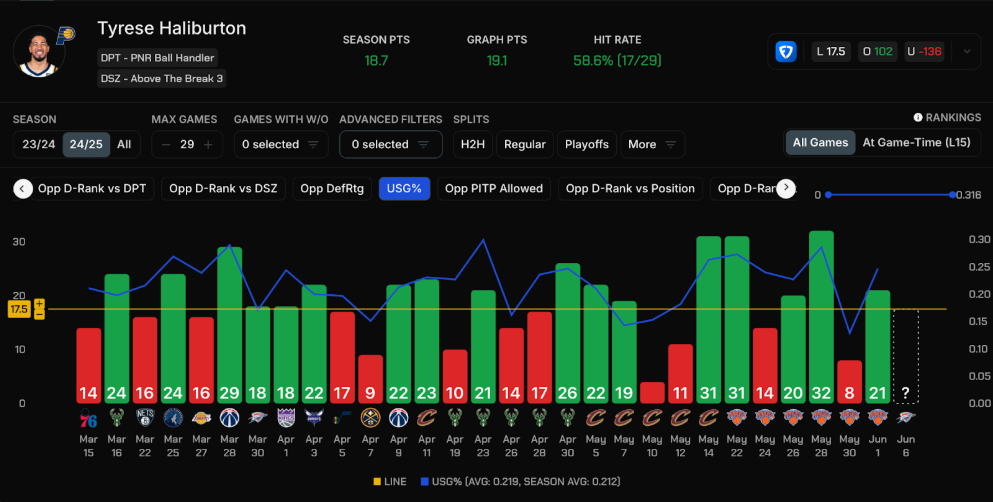Expand the sportsbook odds dropdown chevron
The height and width of the screenshot is (502, 993).
967,51
